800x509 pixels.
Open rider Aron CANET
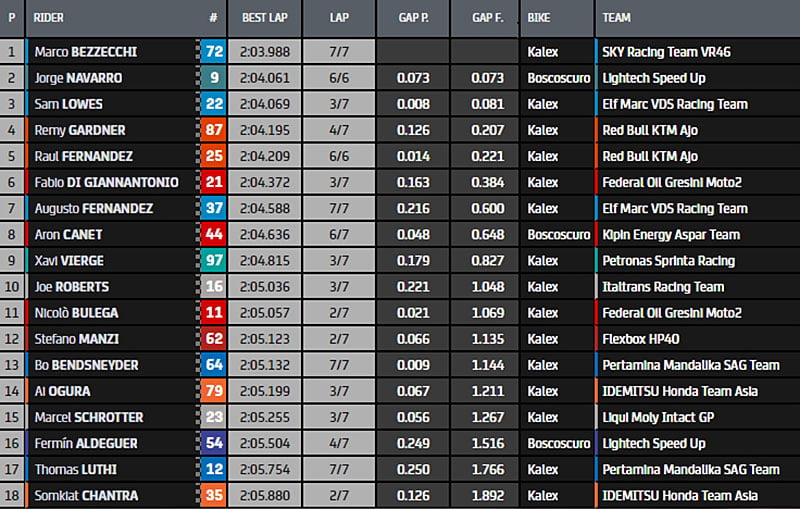69,234
